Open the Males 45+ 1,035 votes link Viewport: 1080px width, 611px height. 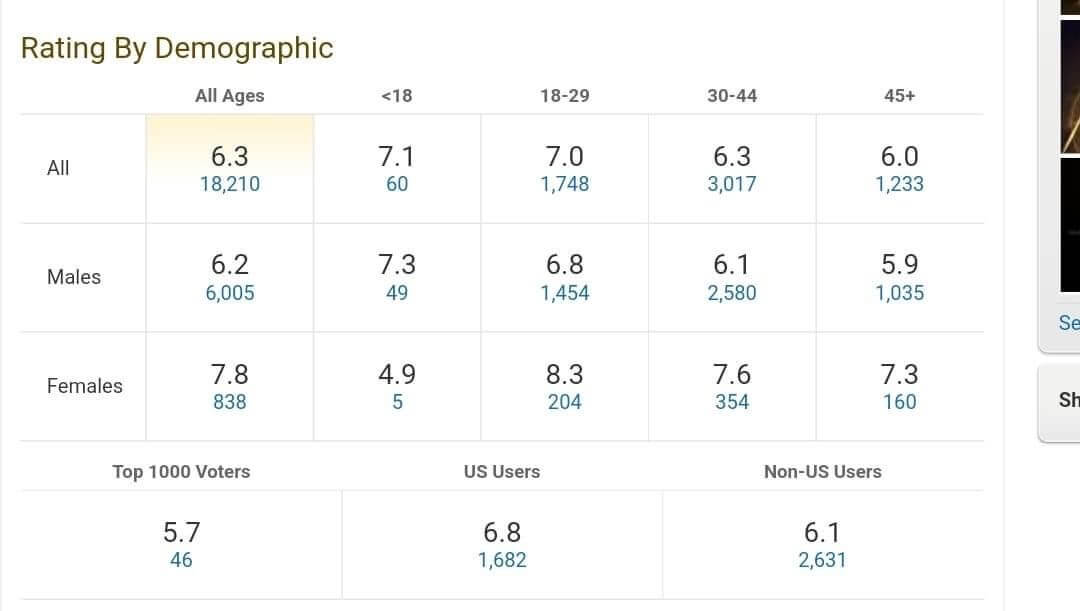point(900,293)
